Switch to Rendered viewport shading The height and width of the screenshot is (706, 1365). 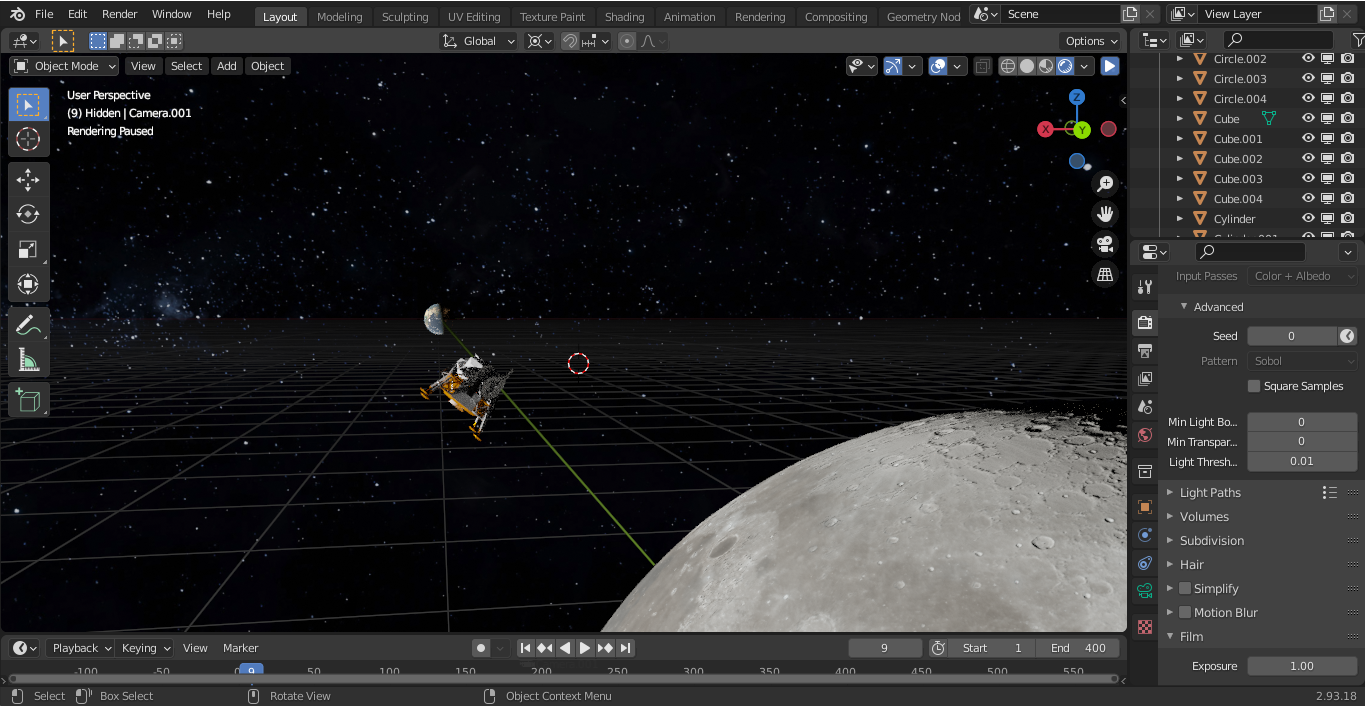tap(1066, 66)
